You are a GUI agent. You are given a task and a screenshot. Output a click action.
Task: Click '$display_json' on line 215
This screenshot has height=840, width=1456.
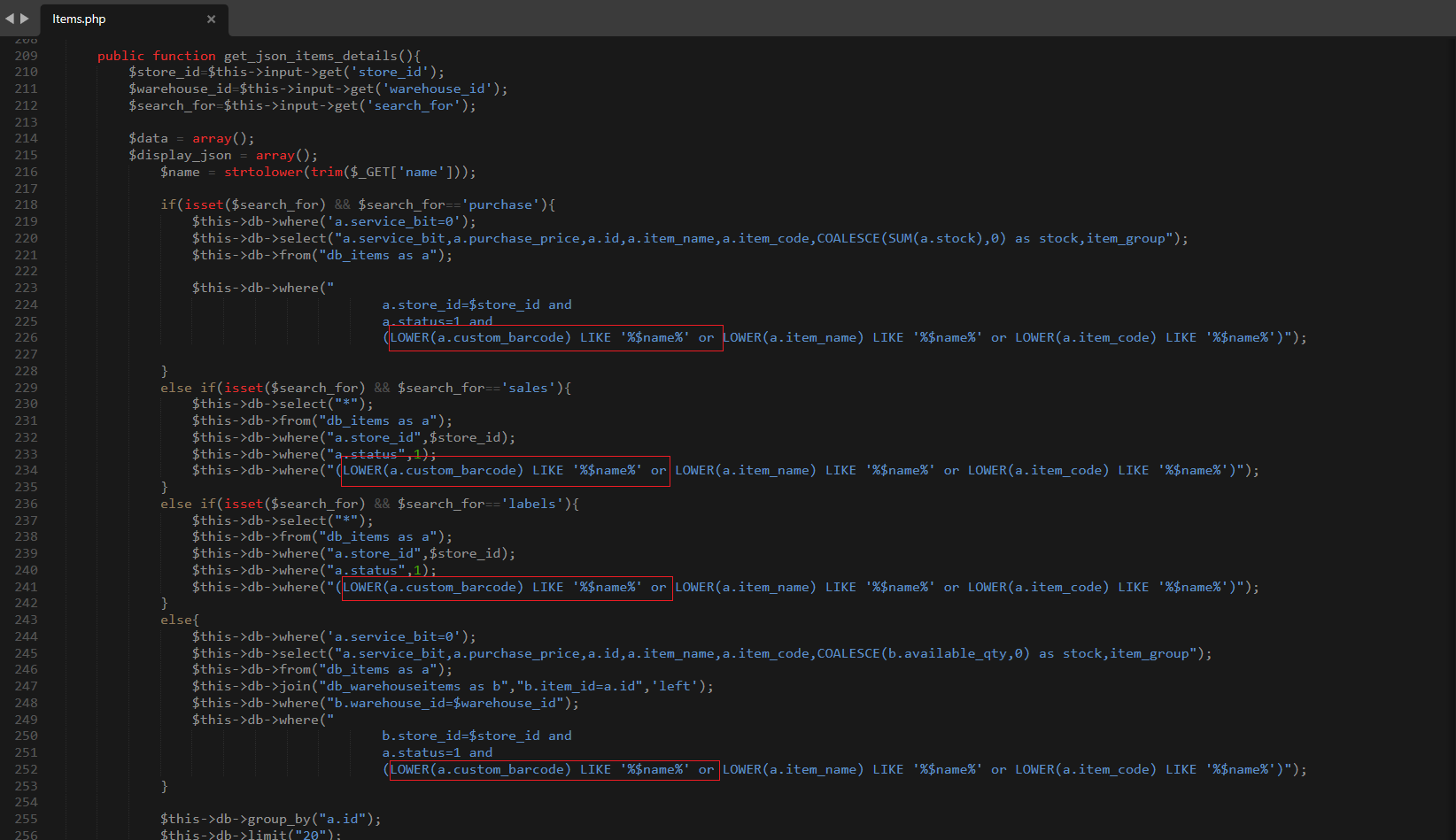click(180, 155)
